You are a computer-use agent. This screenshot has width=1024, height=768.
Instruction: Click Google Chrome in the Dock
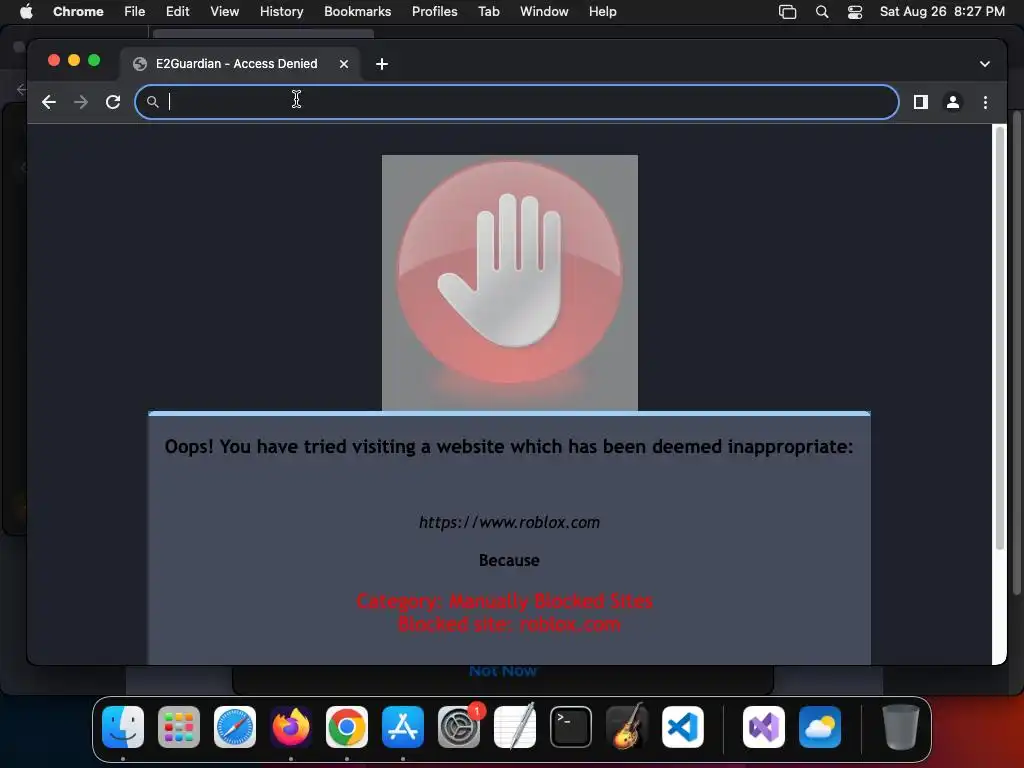pyautogui.click(x=347, y=727)
